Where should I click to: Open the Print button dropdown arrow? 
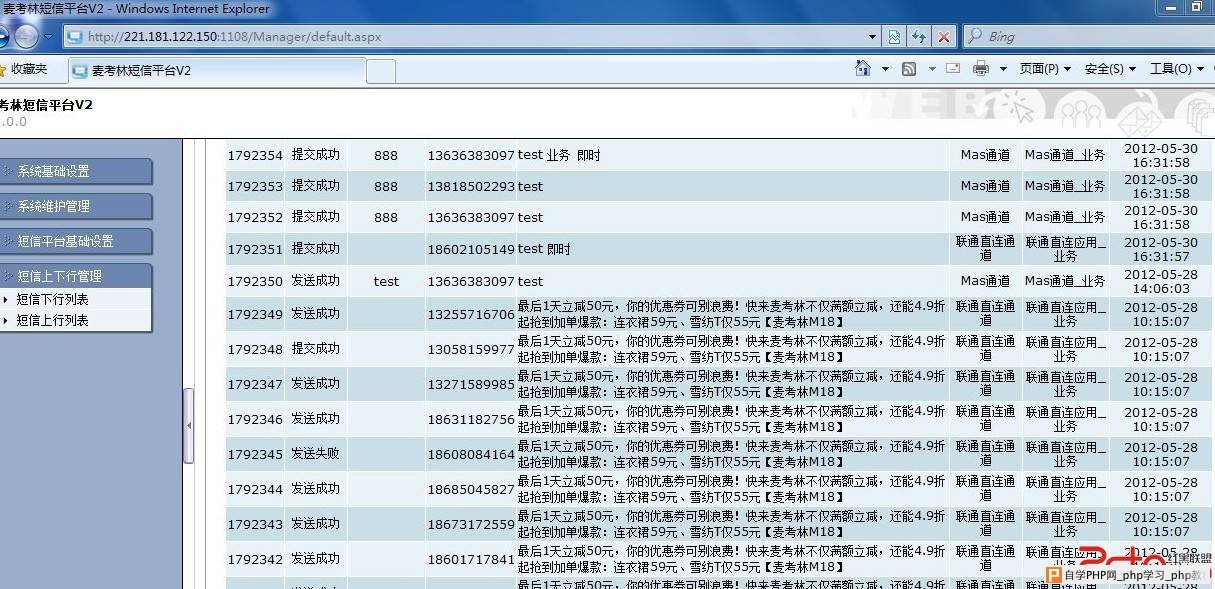pyautogui.click(x=1004, y=69)
